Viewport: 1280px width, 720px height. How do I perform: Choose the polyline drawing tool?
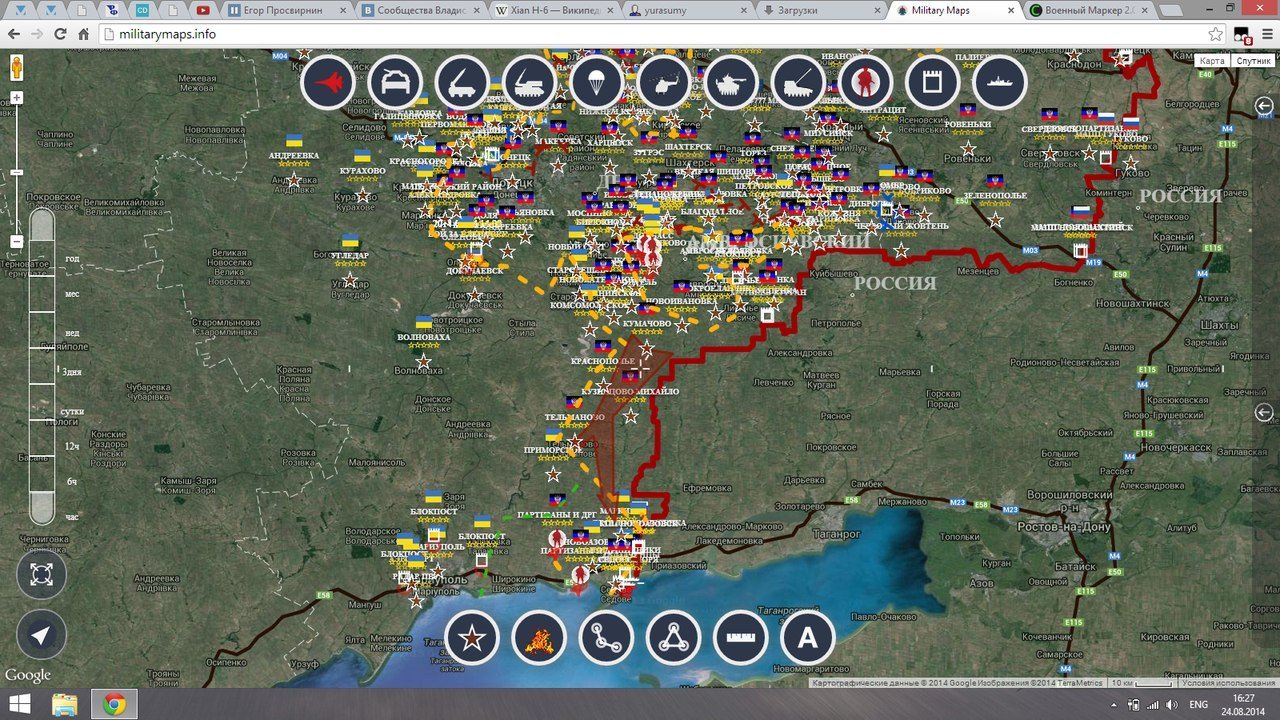[605, 637]
